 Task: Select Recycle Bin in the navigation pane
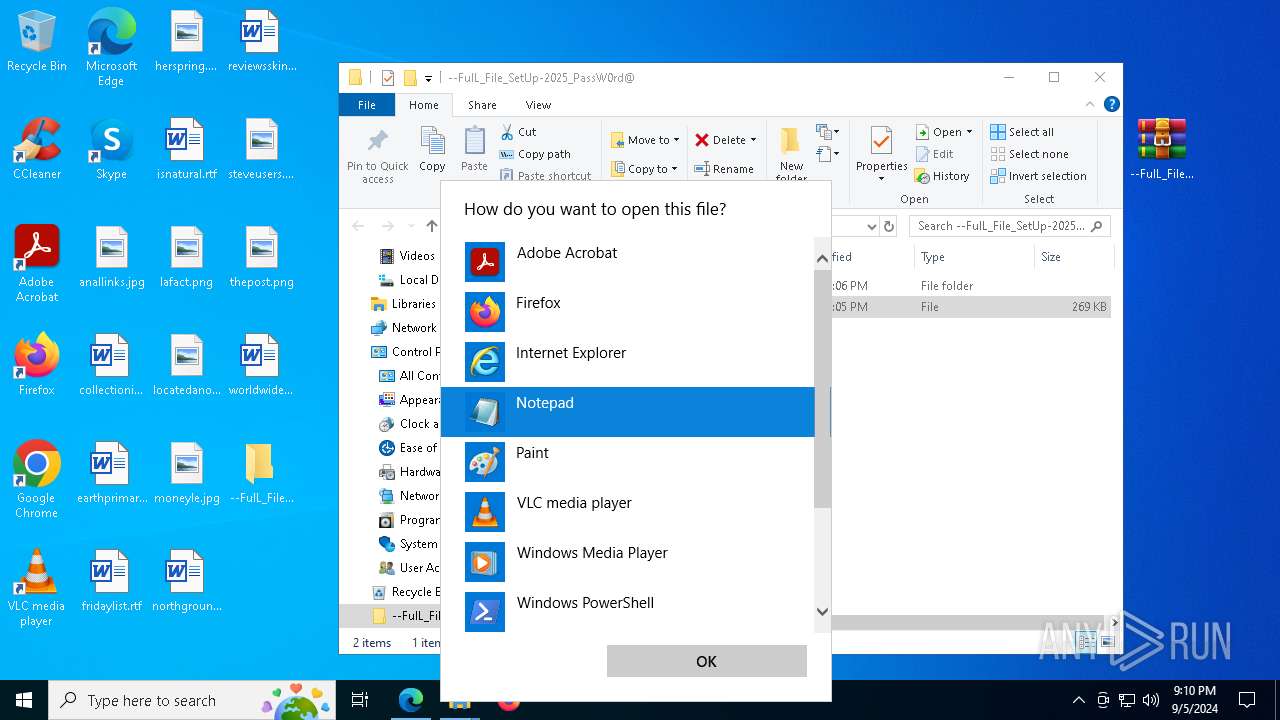point(405,592)
